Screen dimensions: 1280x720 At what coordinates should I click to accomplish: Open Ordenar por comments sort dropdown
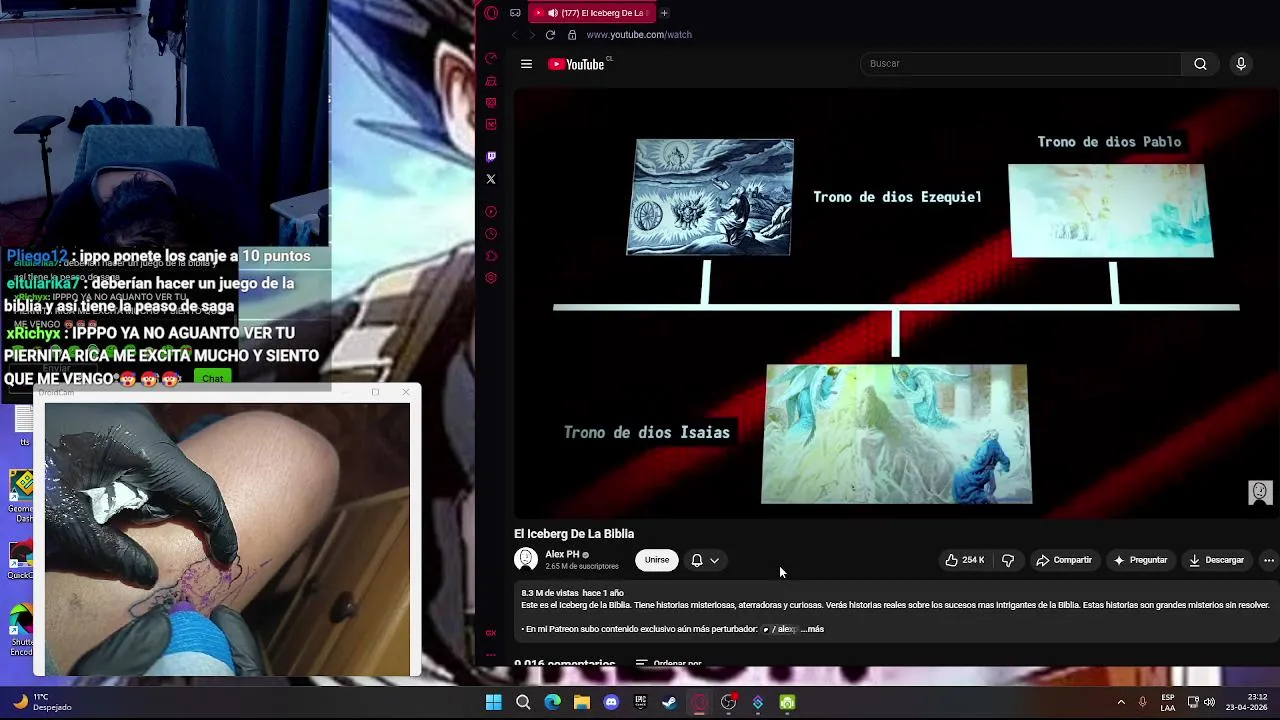coord(668,663)
